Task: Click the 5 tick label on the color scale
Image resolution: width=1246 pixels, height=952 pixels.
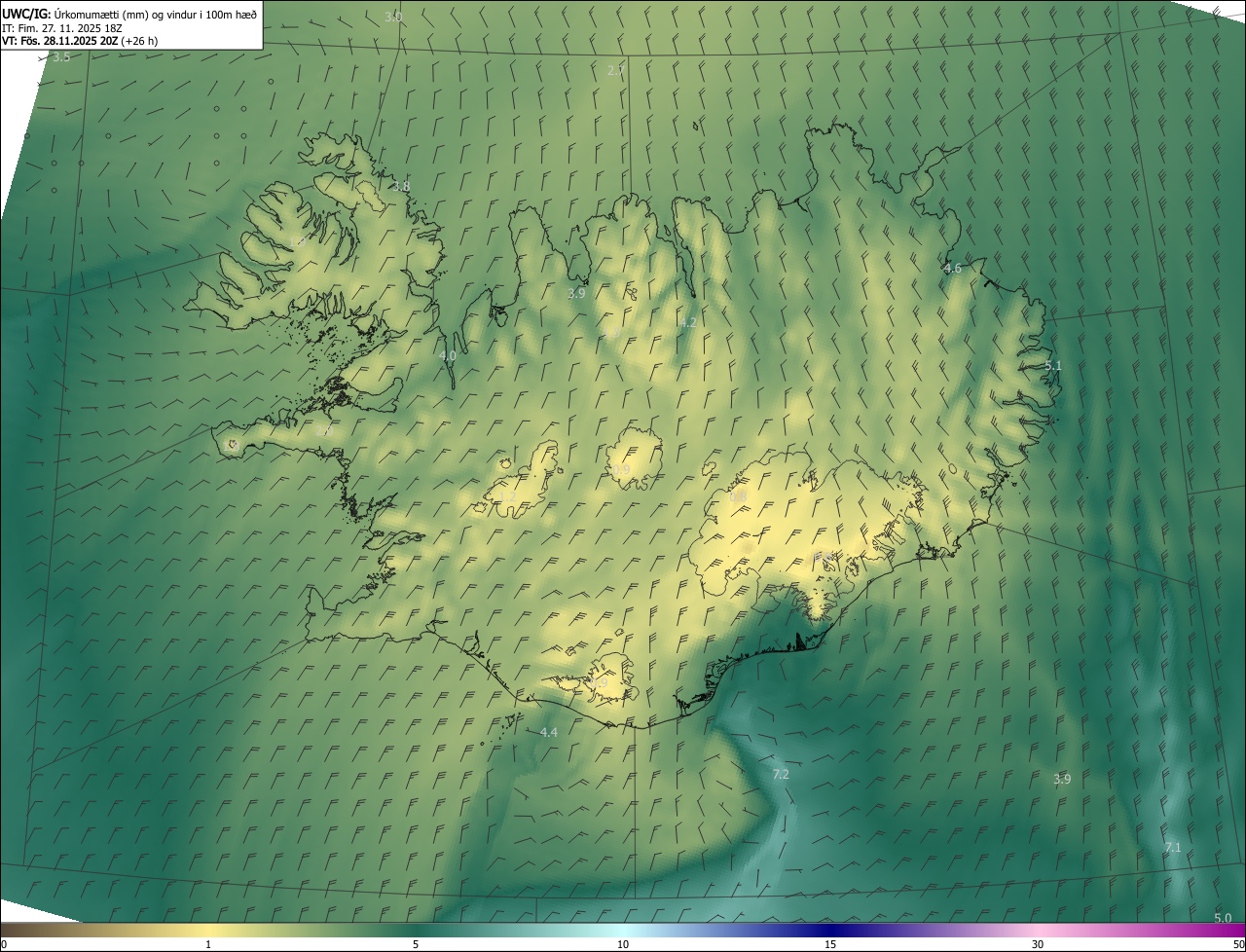Action: [x=416, y=944]
